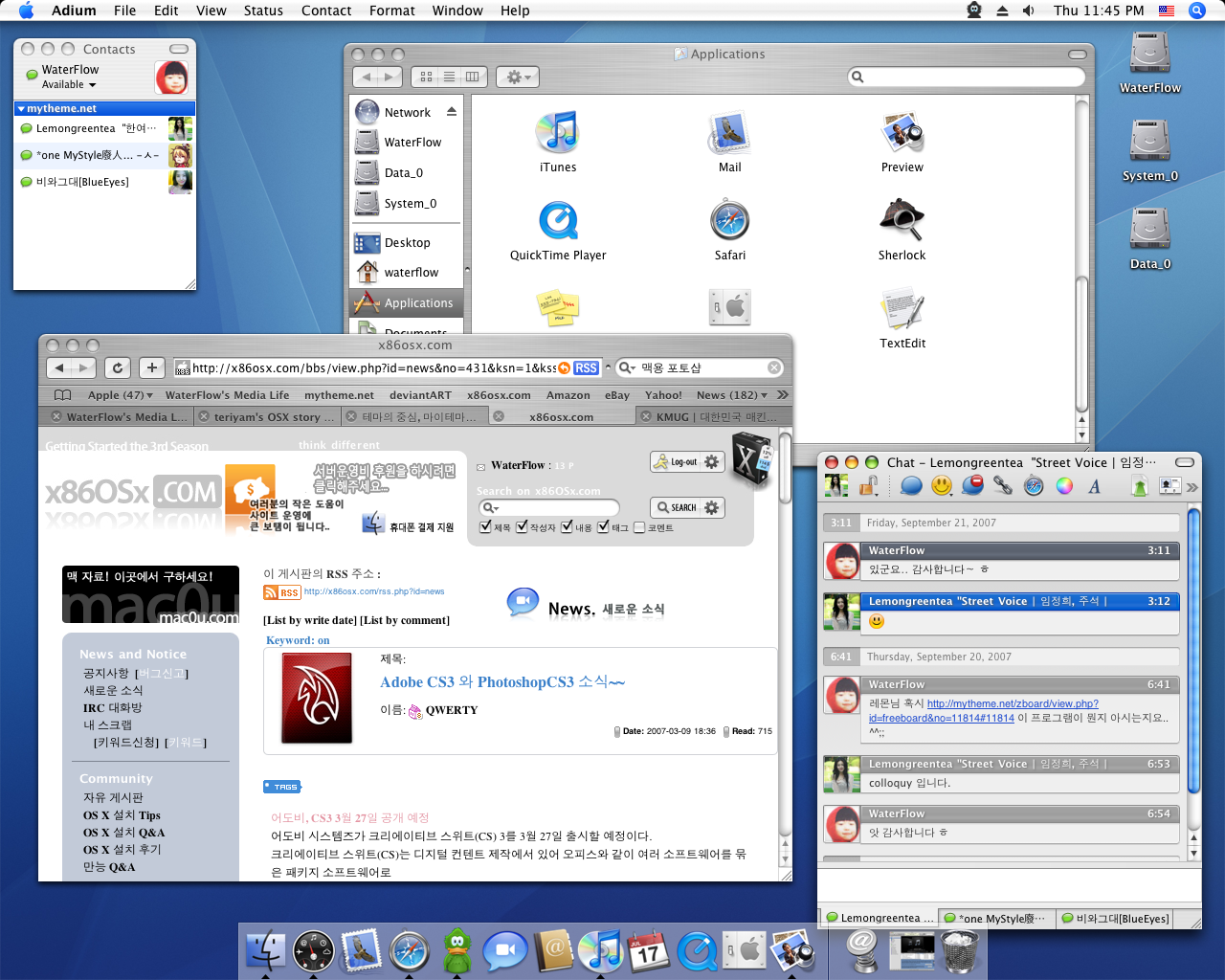Switch to *one MyStyle chat tab
Screen dimensions: 1225x980
click(996, 918)
